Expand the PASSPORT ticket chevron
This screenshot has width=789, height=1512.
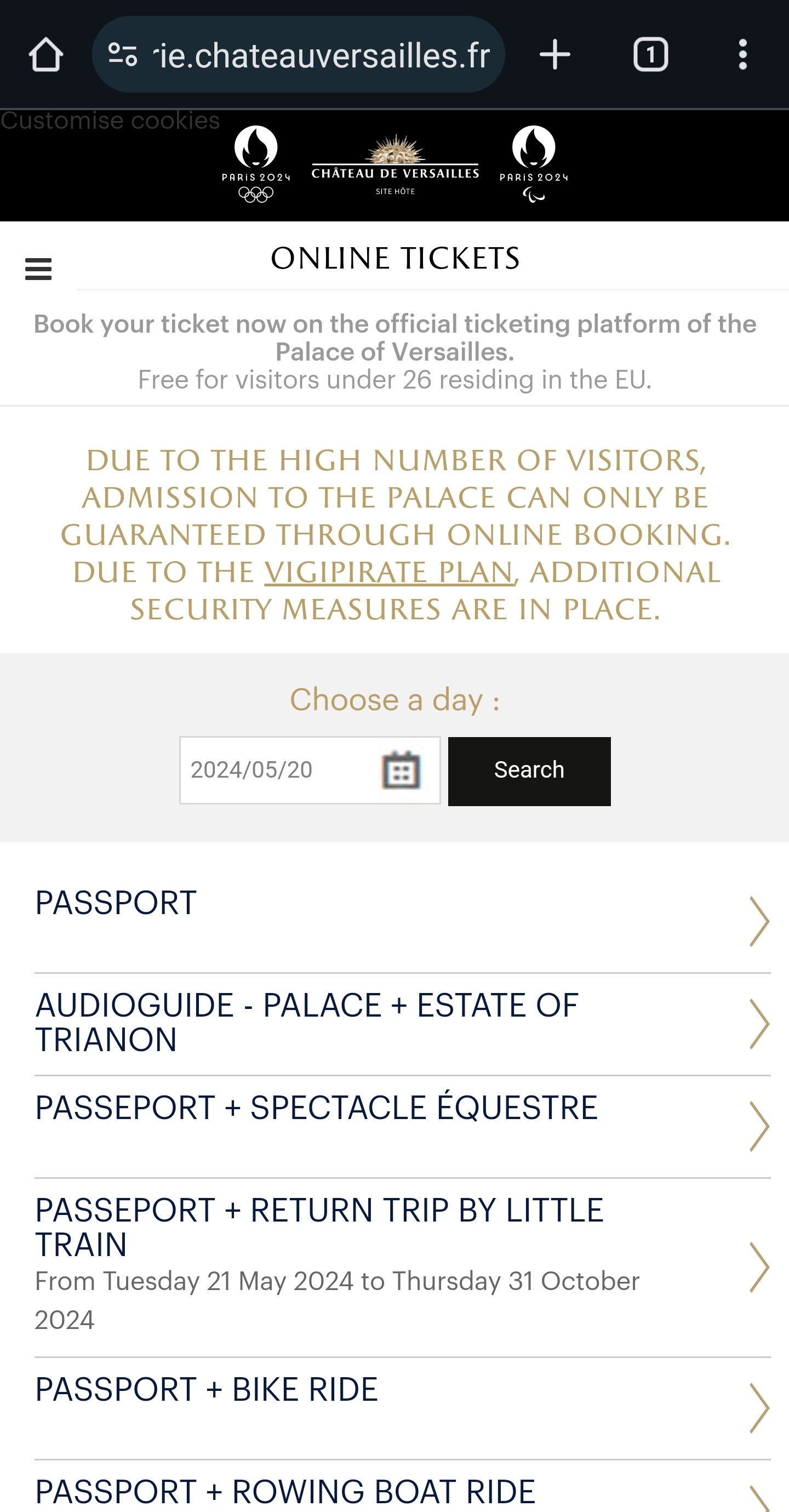(x=759, y=922)
